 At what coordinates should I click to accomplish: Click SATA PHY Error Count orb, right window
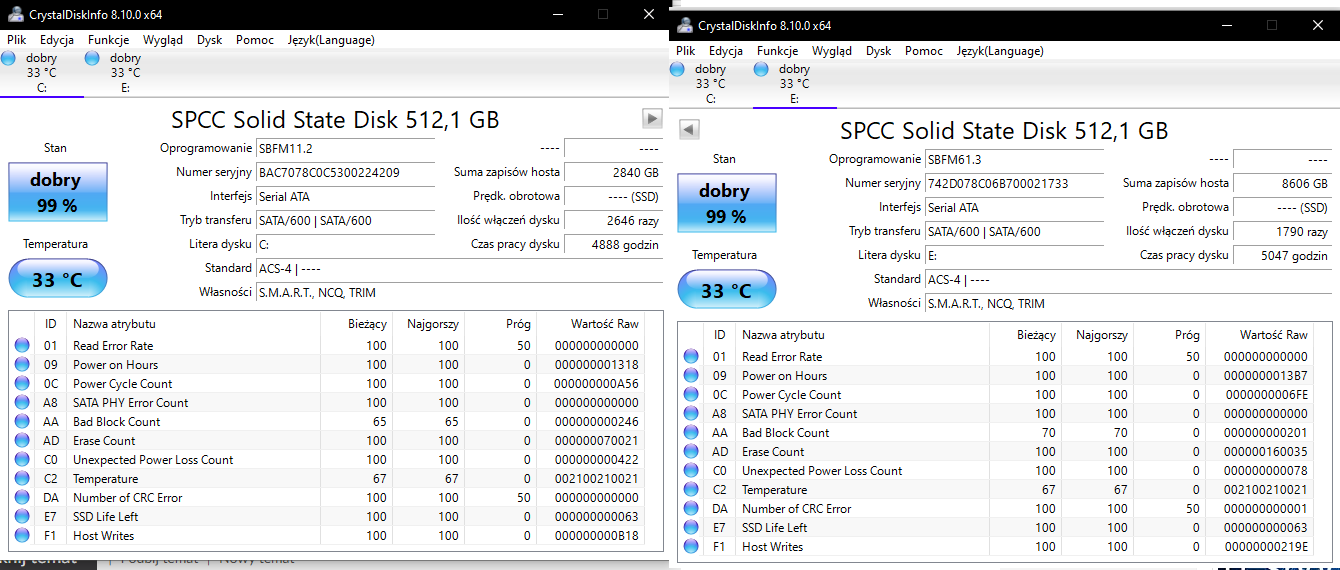pyautogui.click(x=691, y=414)
